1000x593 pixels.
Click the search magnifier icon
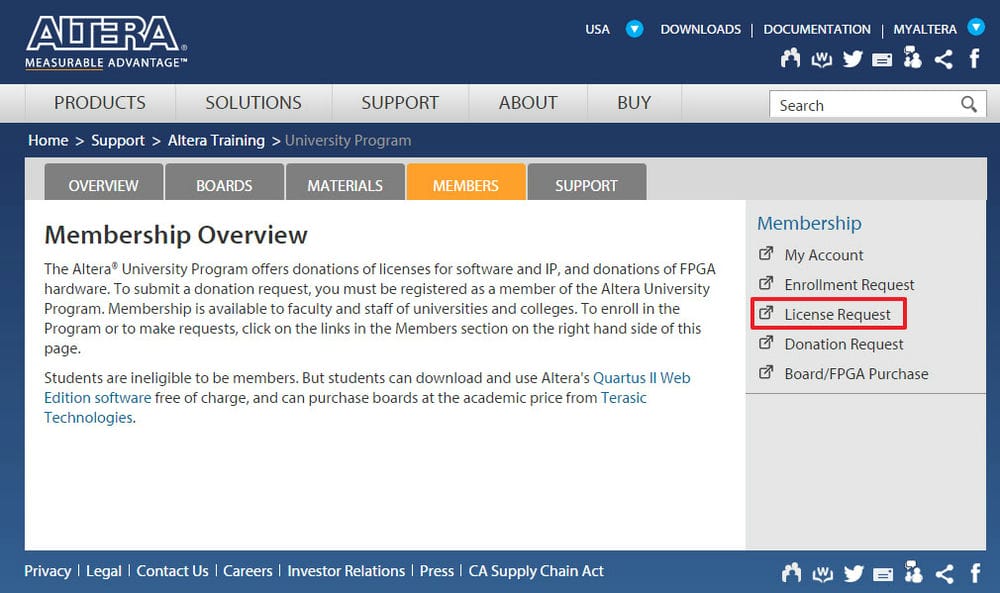click(968, 104)
